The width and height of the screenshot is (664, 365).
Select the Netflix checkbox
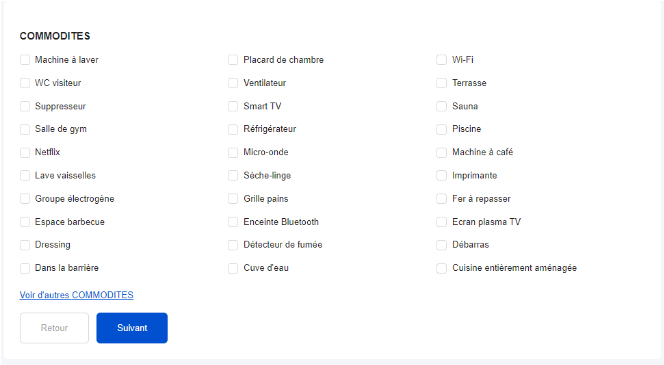(25, 152)
